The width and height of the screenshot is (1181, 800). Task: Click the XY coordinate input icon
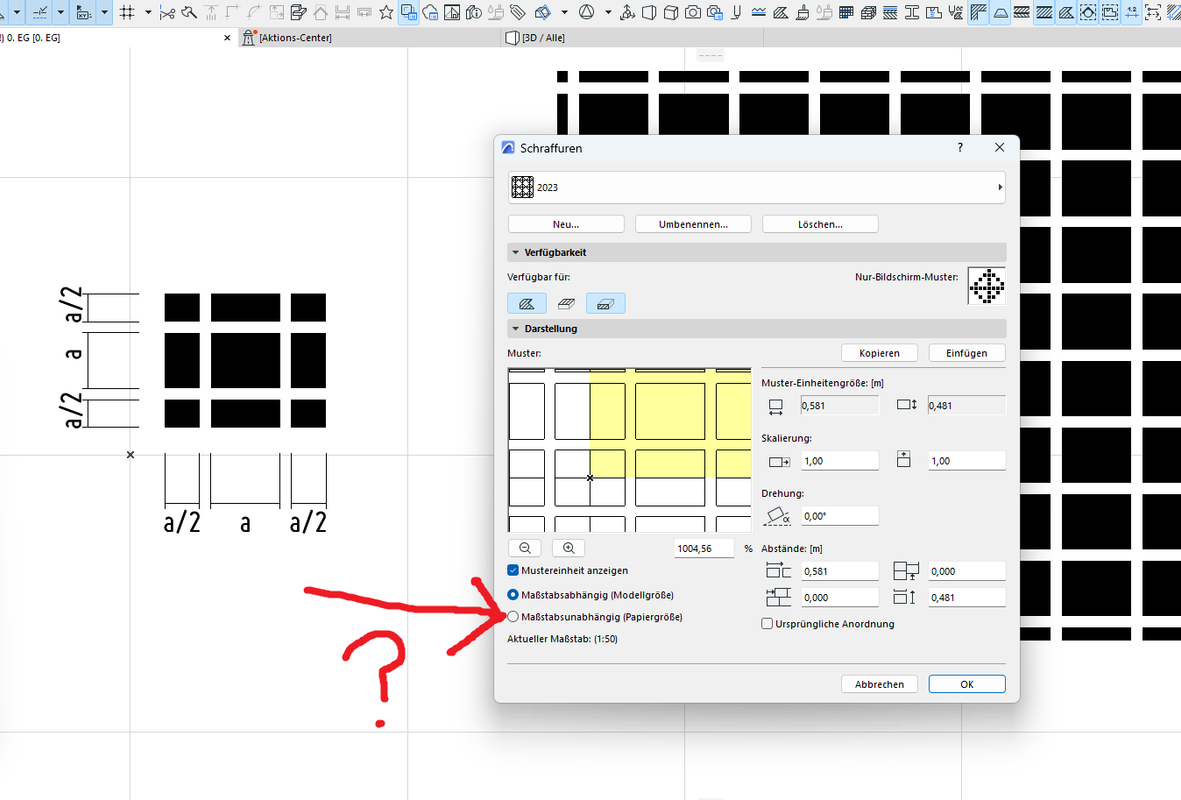[x=84, y=12]
